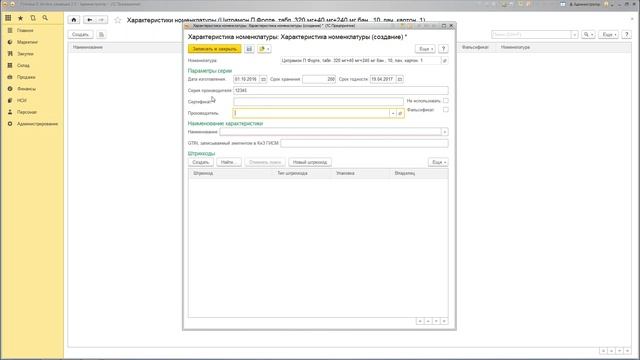Sort by the Штрихкод column header
This screenshot has height=360, width=640.
[x=232, y=173]
